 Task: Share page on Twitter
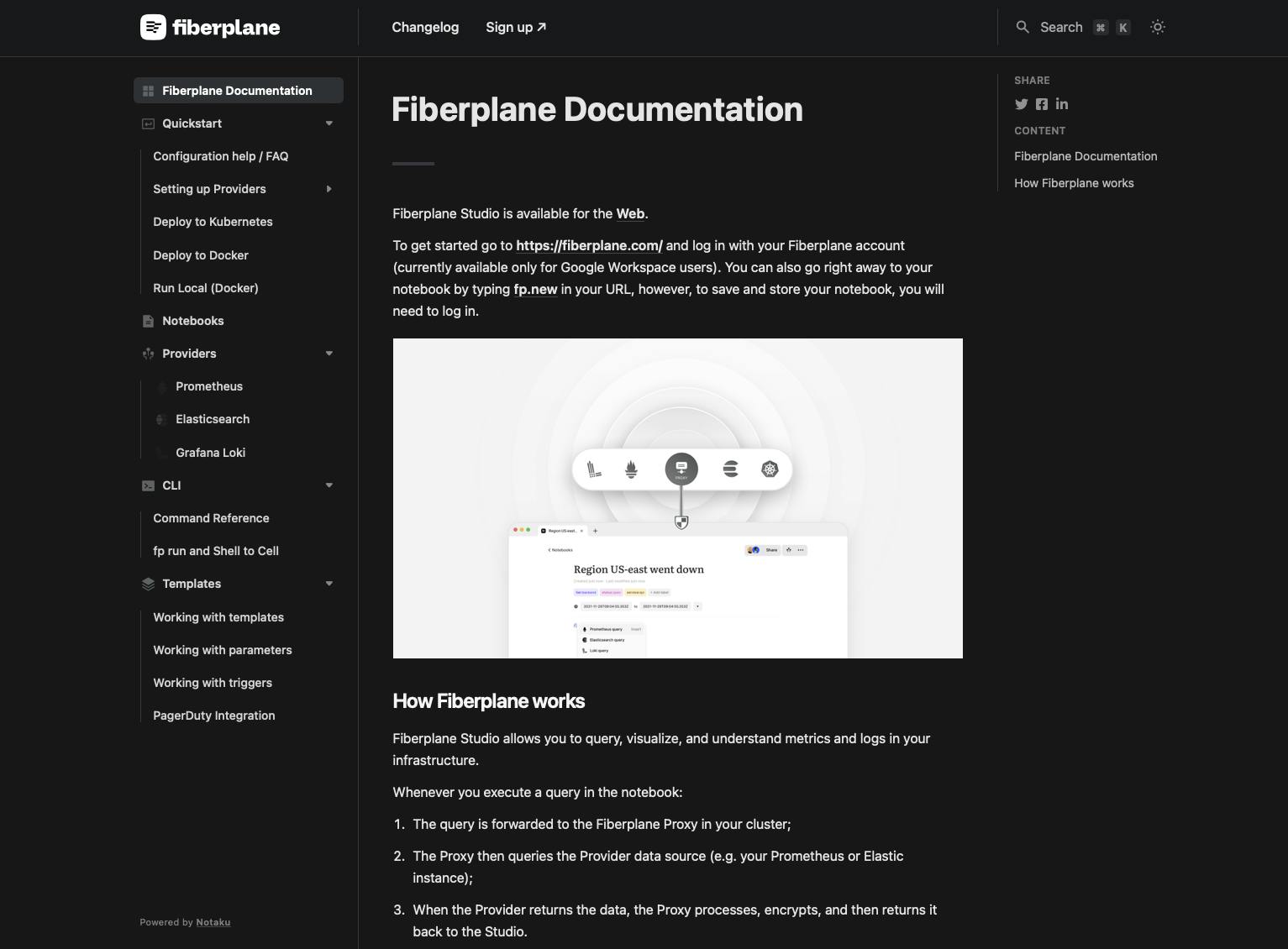pos(1021,104)
